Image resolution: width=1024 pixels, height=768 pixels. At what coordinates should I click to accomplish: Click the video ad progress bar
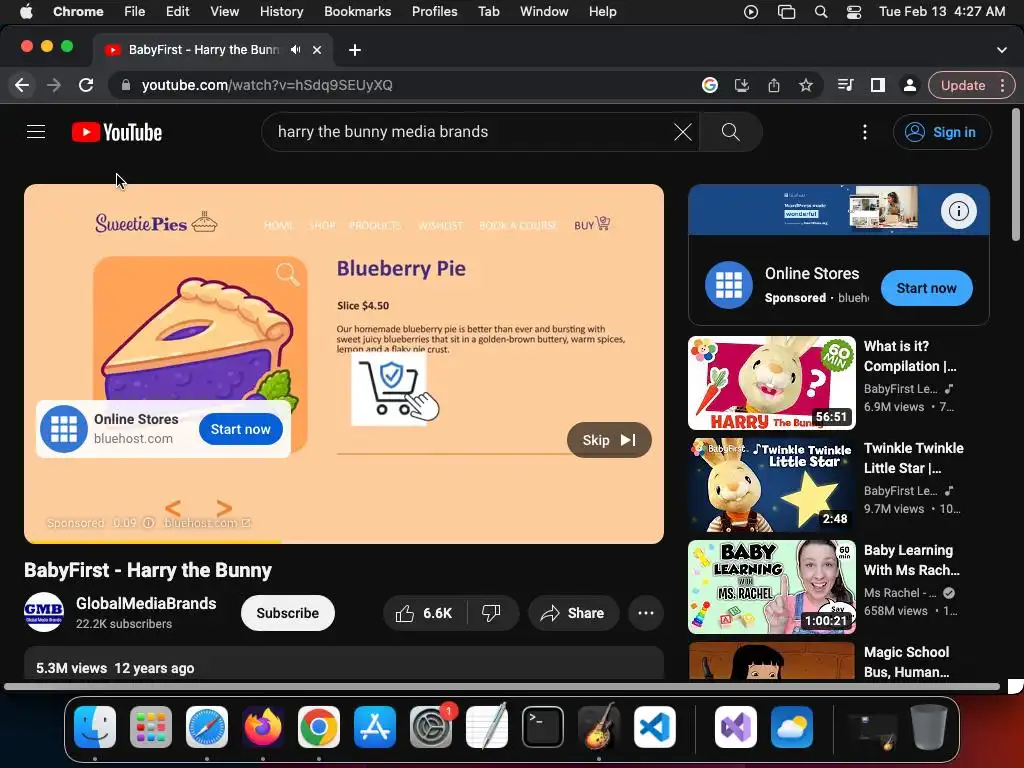(344, 541)
